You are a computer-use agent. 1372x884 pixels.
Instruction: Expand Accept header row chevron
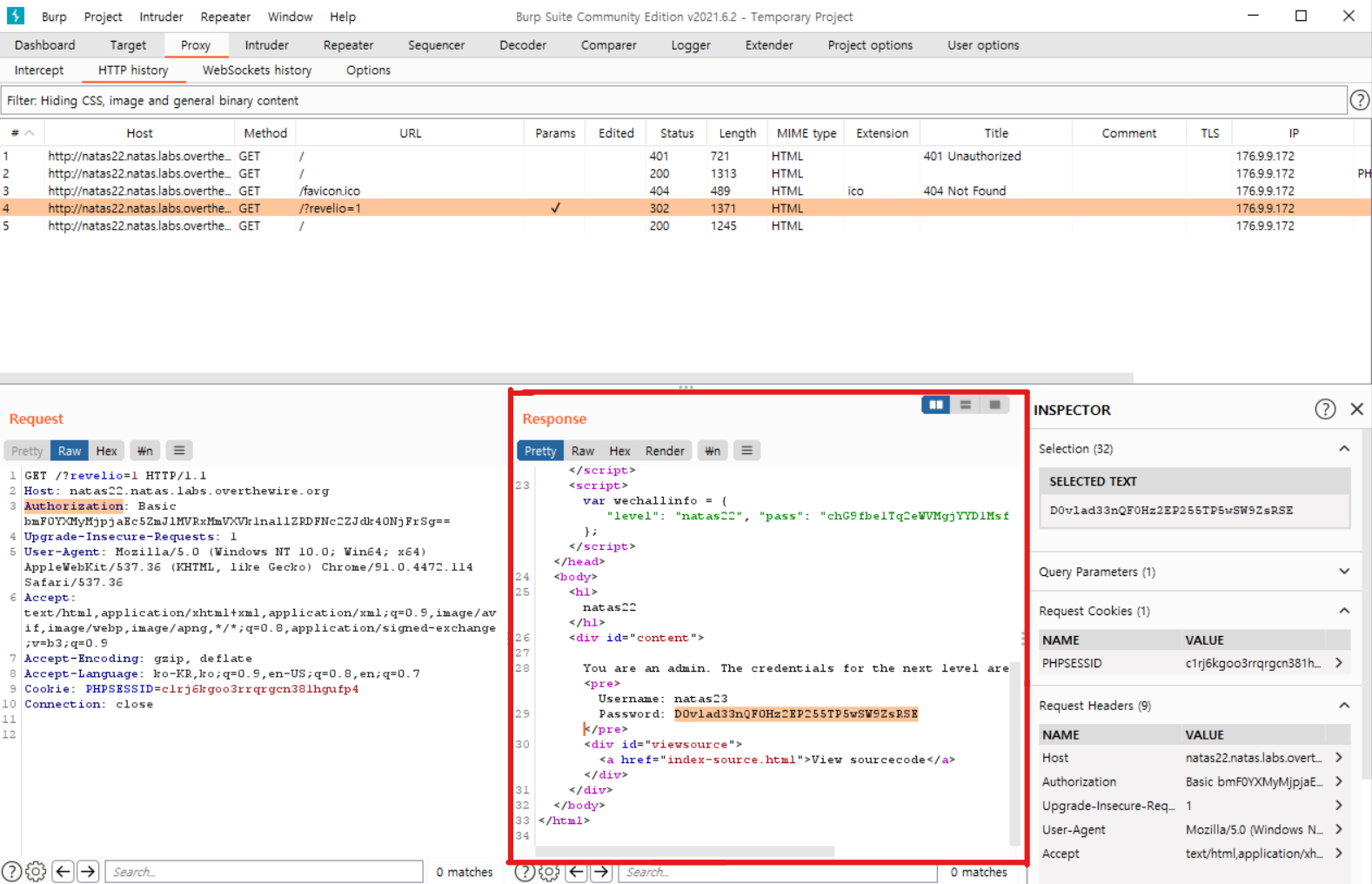coord(1339,854)
